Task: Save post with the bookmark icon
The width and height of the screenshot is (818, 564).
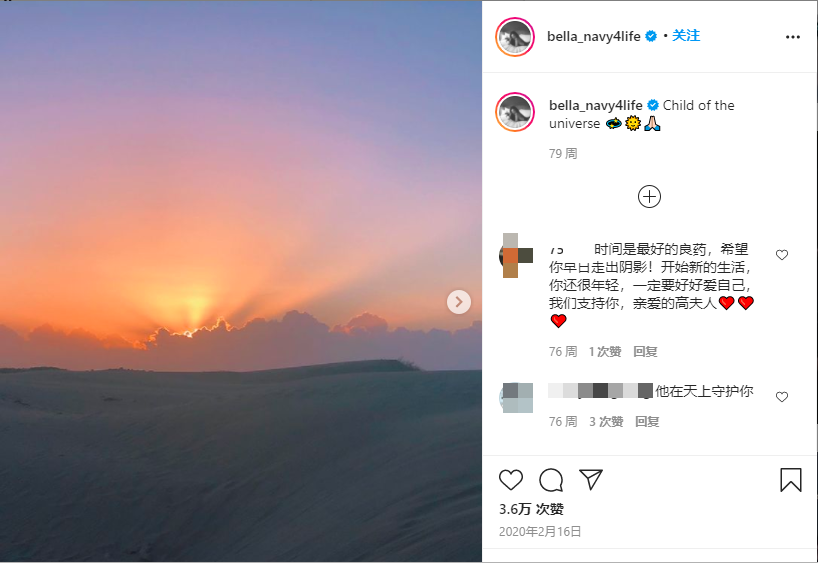Action: (791, 479)
